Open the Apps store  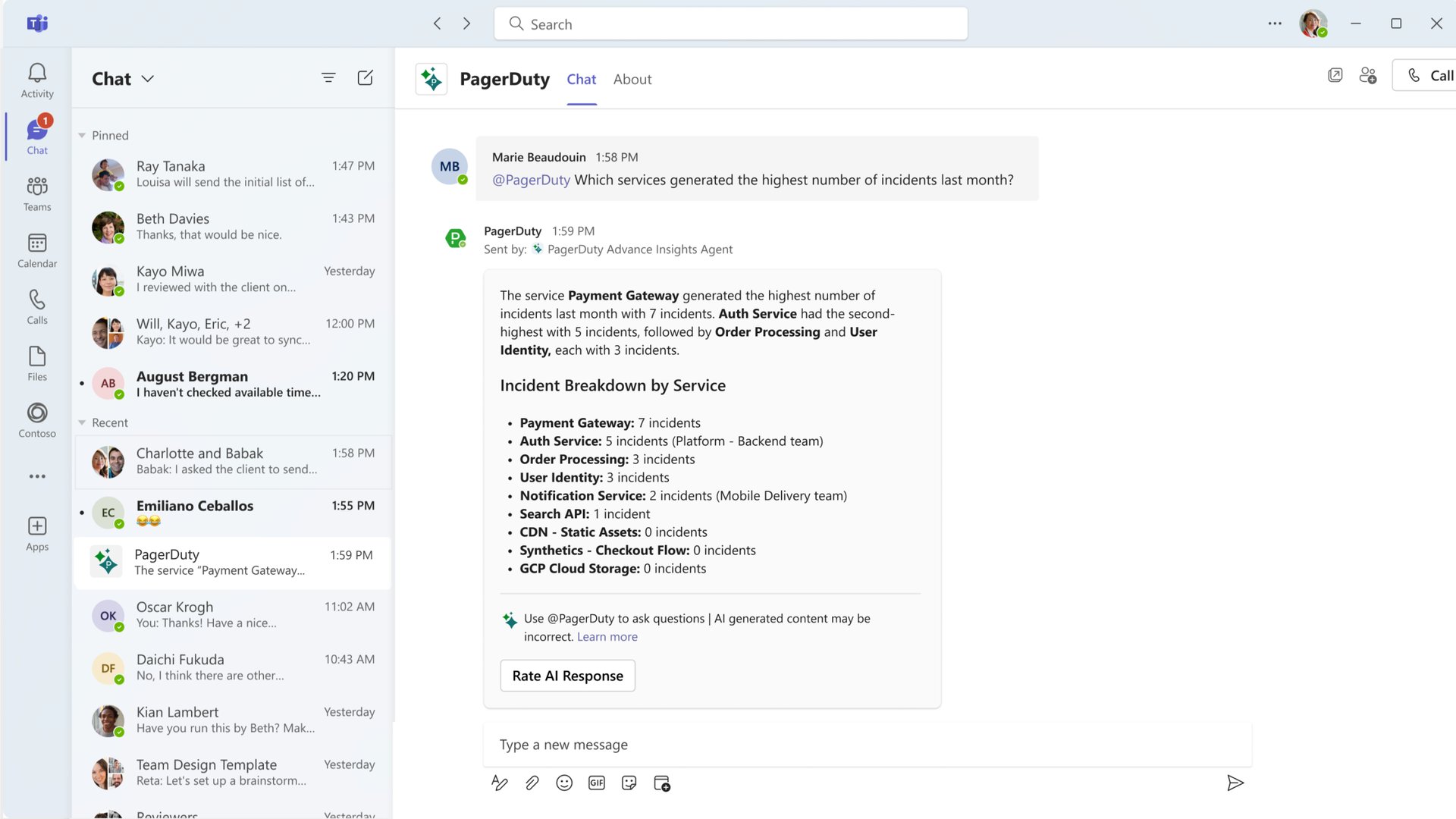click(37, 534)
